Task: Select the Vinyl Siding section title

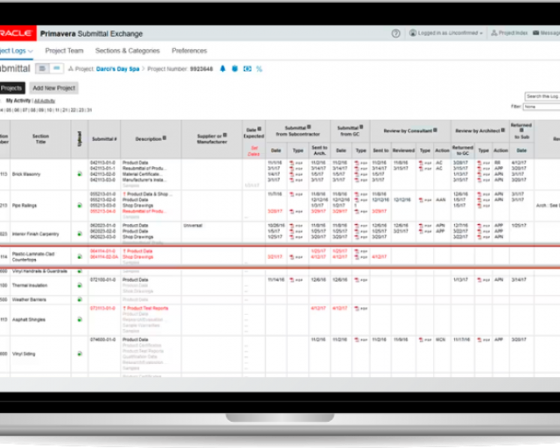Action: 24,354
